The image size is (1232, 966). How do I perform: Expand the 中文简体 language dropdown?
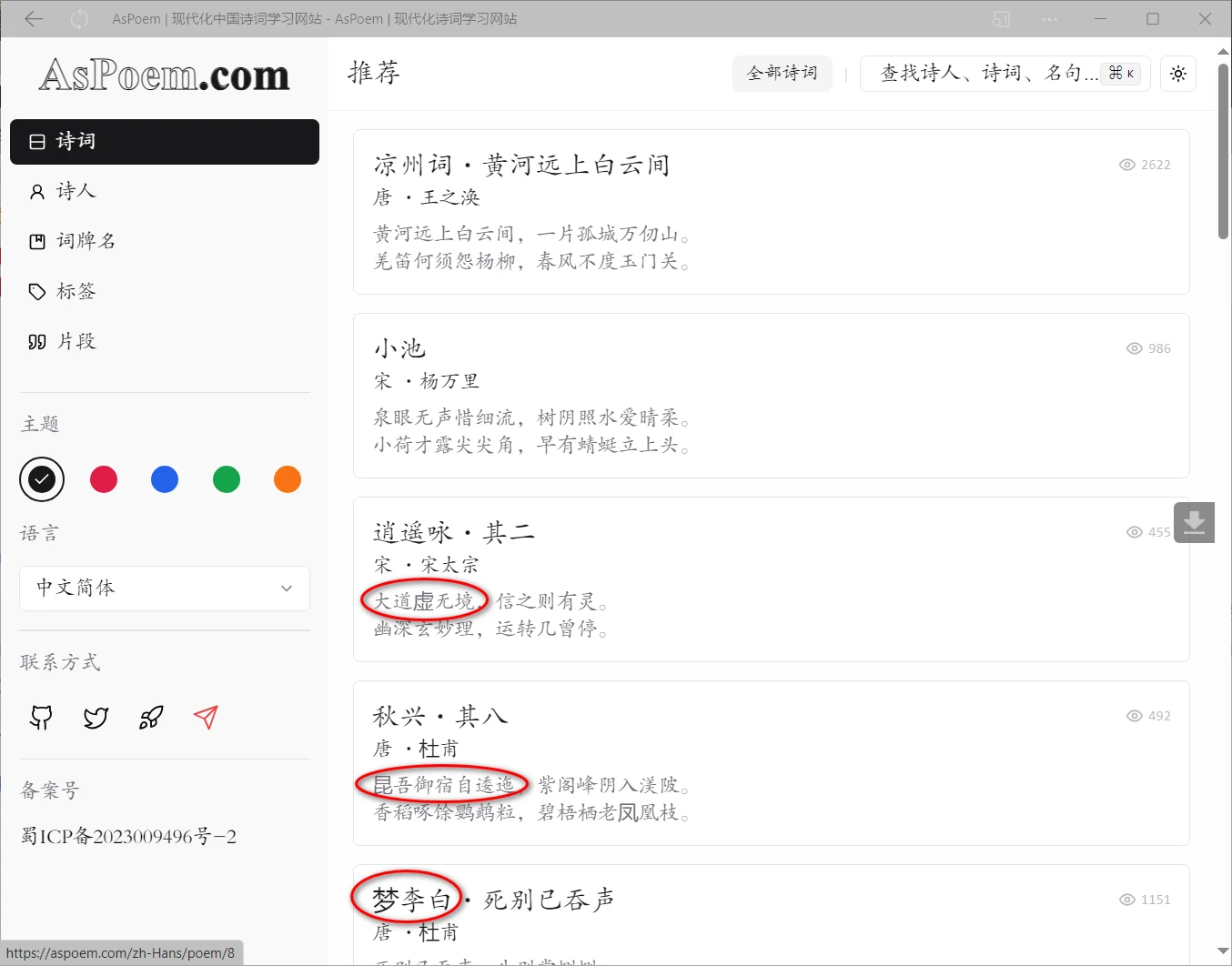pyautogui.click(x=165, y=589)
